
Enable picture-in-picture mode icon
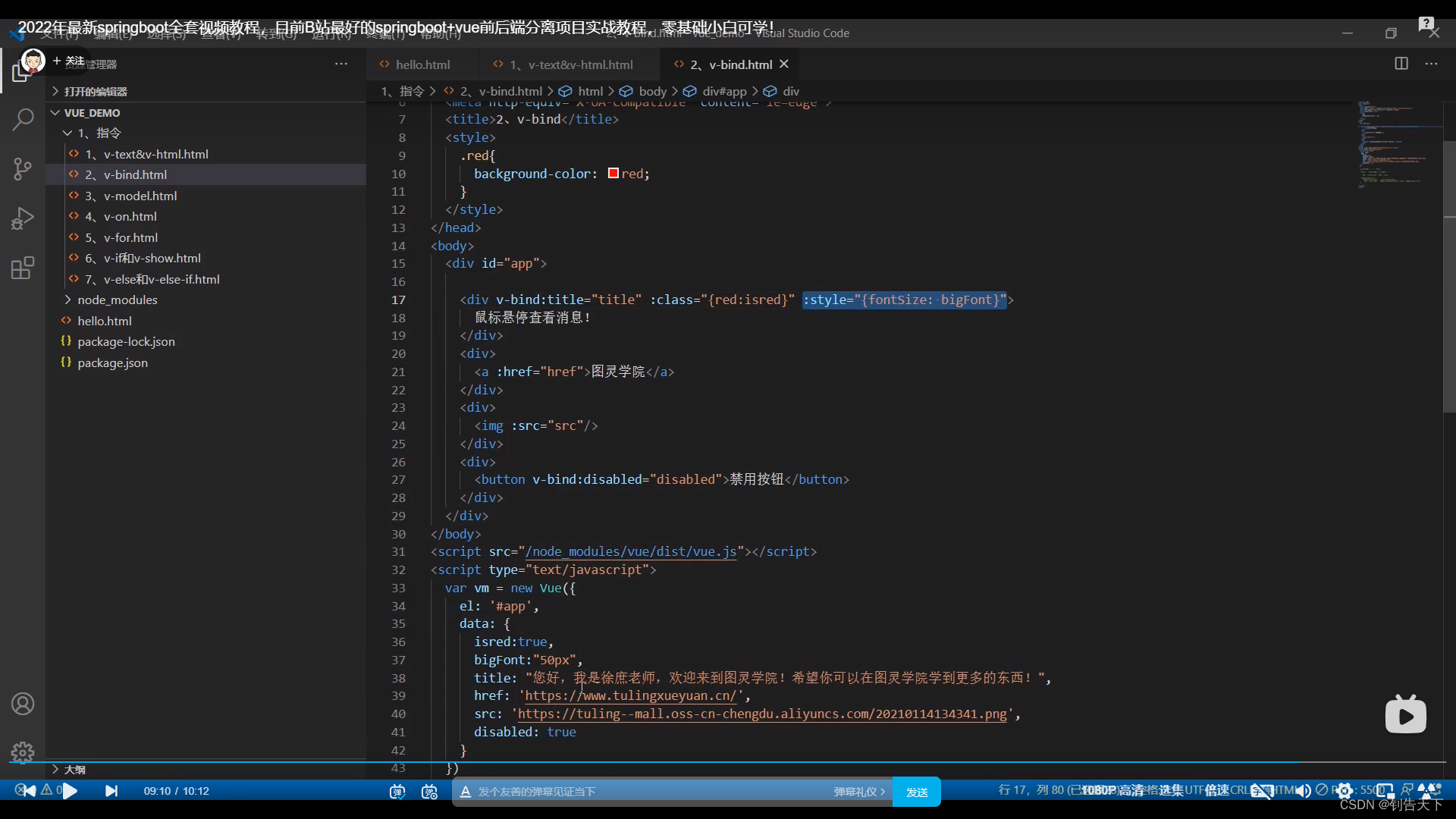click(x=1385, y=791)
